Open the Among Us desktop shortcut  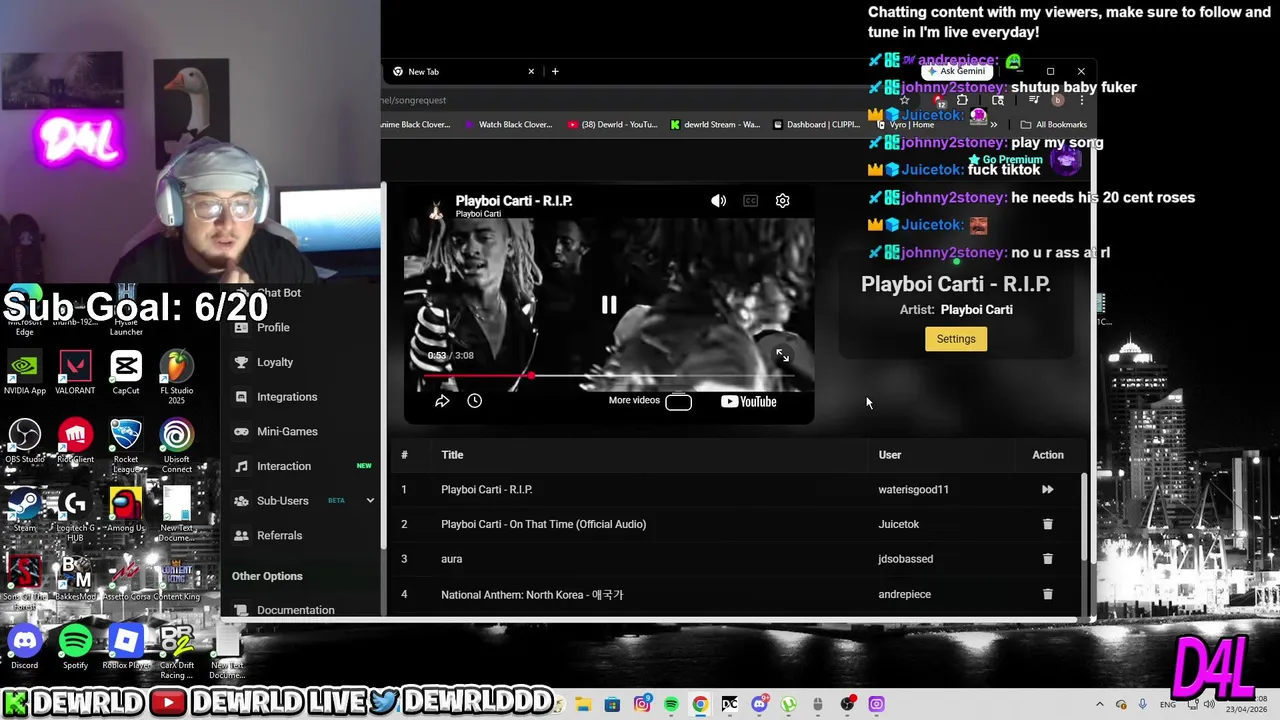point(126,510)
